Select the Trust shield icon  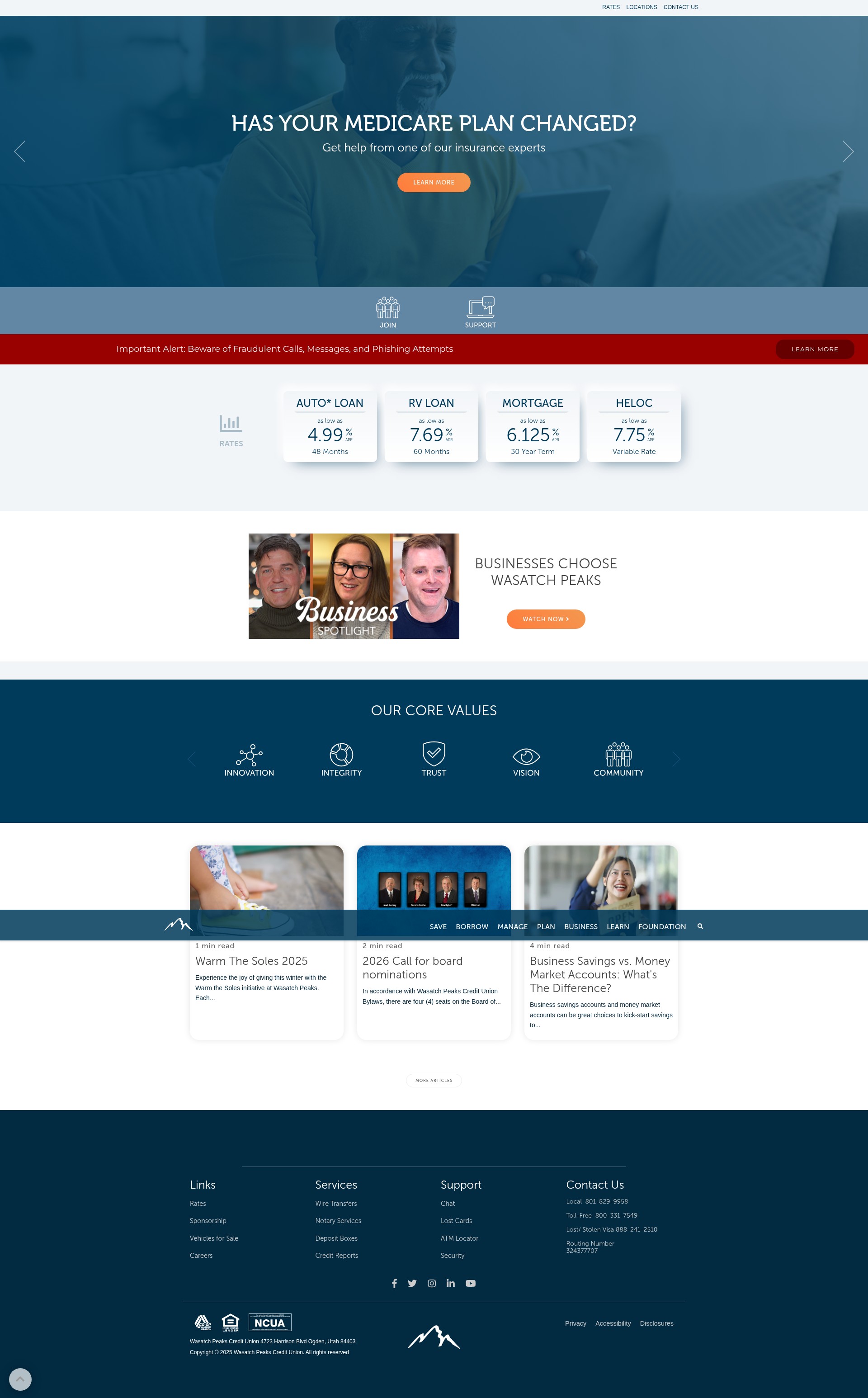point(434,753)
